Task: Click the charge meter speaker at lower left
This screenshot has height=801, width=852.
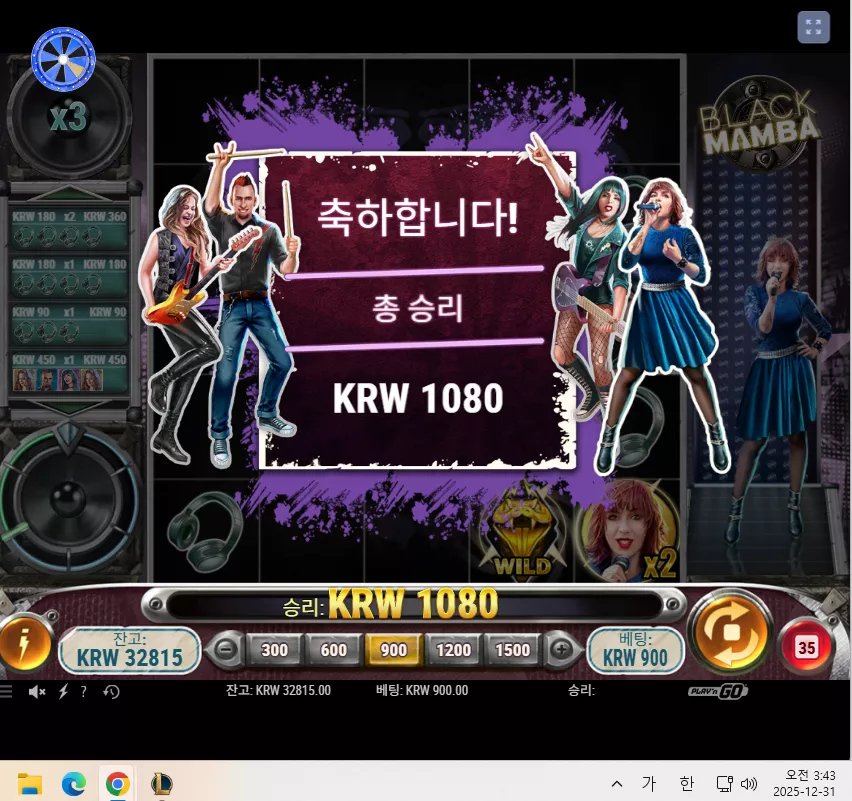Action: point(70,500)
